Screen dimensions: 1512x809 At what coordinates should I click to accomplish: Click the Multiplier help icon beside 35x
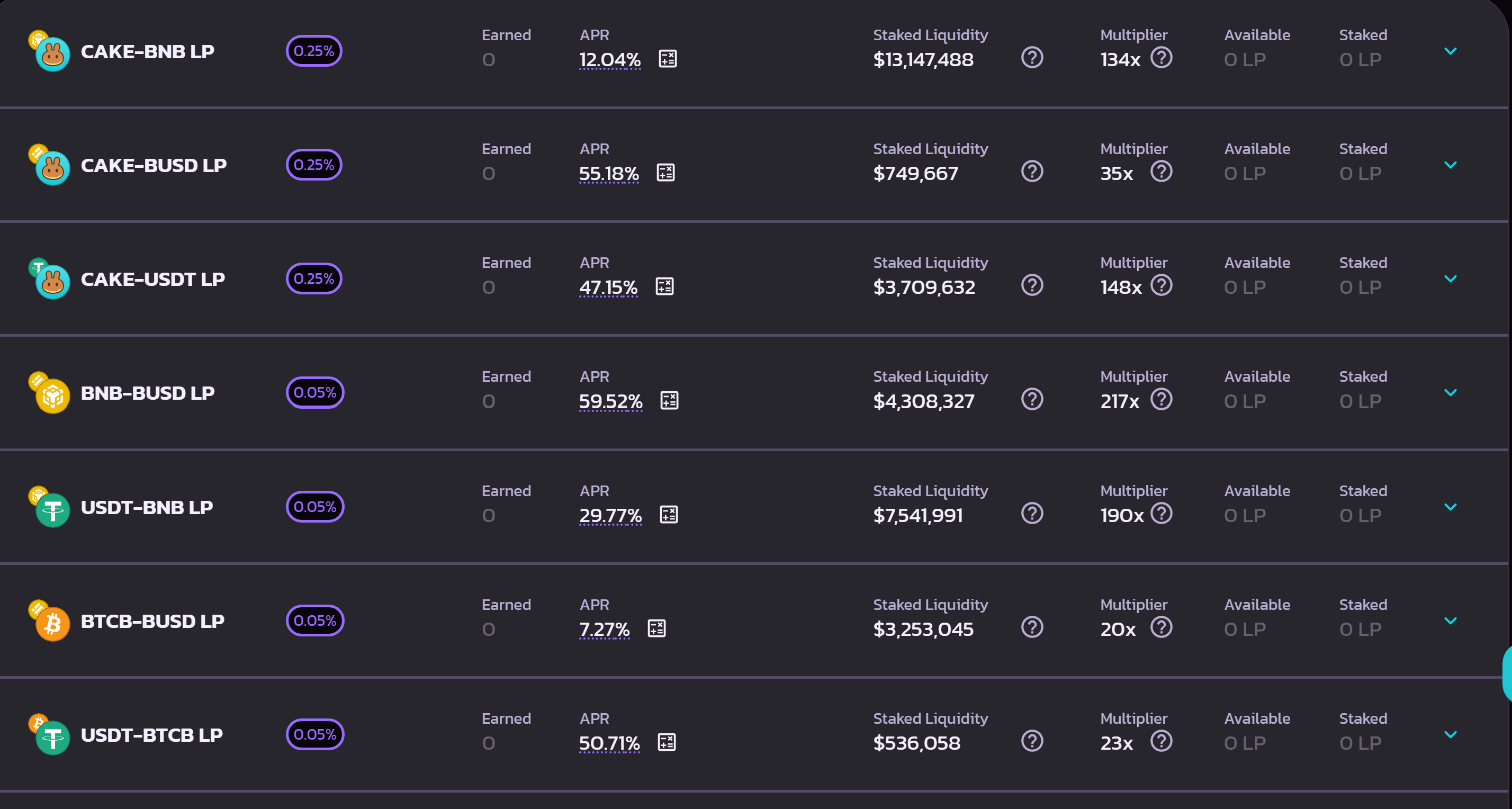pyautogui.click(x=1161, y=172)
